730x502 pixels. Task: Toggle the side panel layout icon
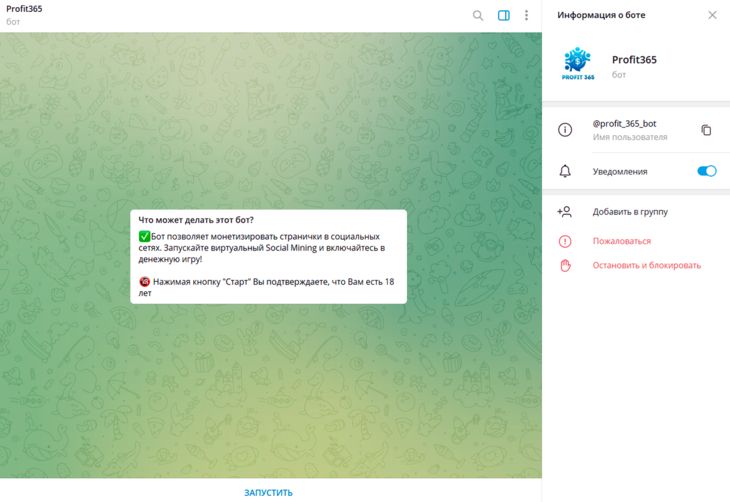point(504,16)
